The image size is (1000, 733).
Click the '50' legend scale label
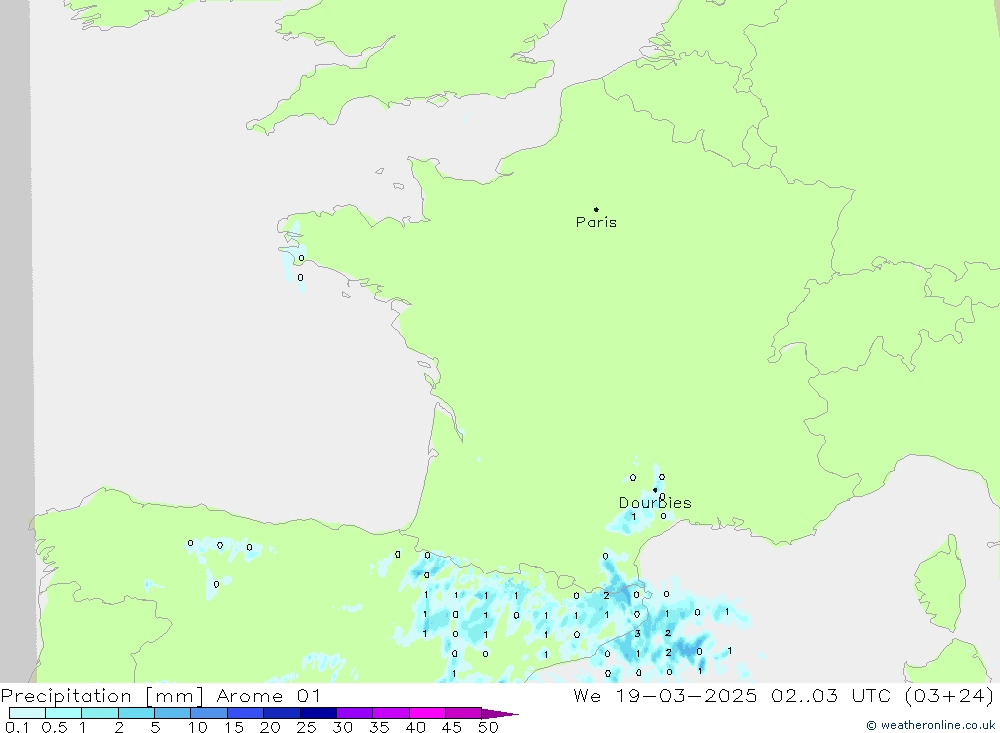(488, 727)
